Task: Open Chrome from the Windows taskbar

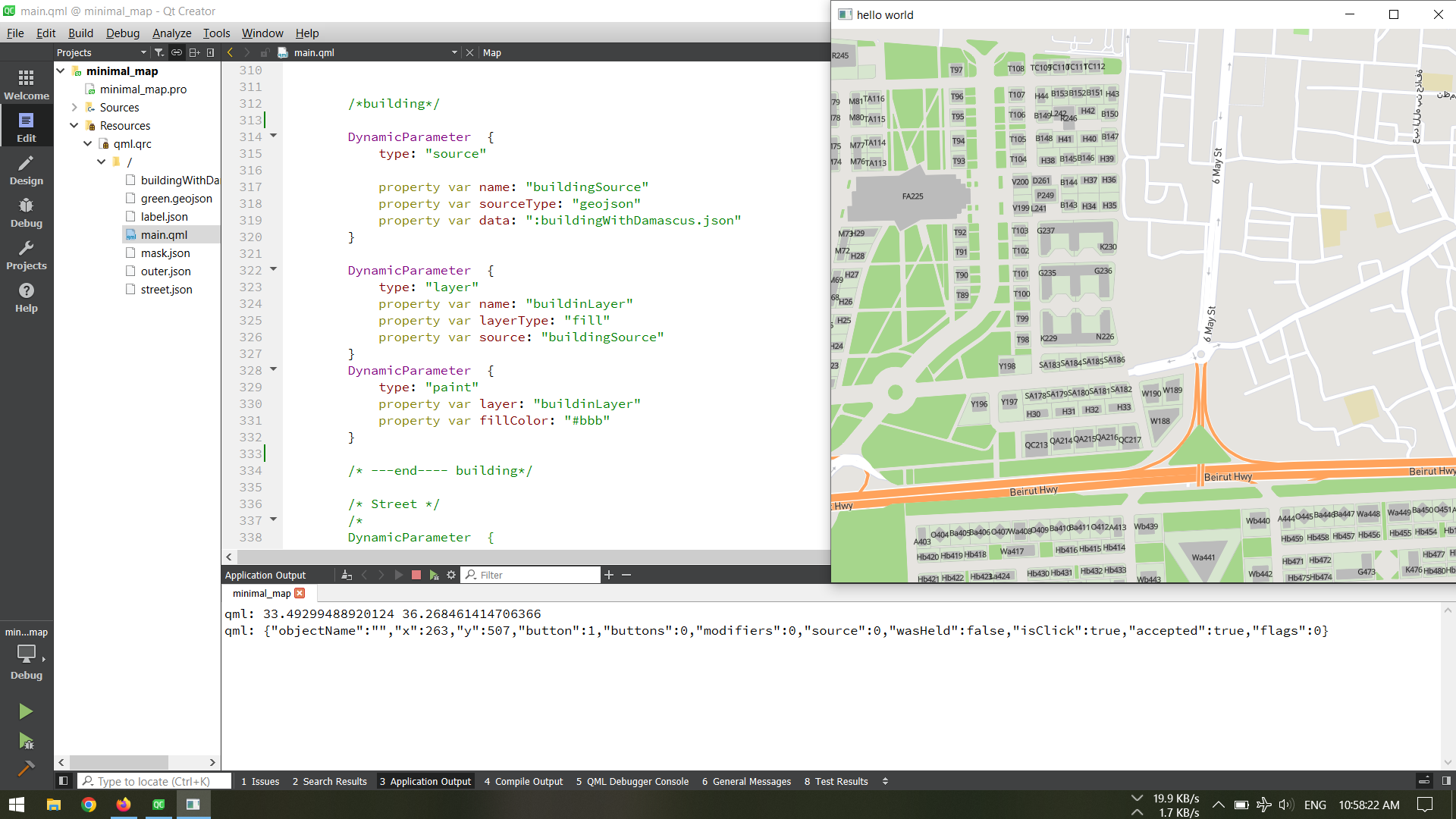Action: point(89,805)
